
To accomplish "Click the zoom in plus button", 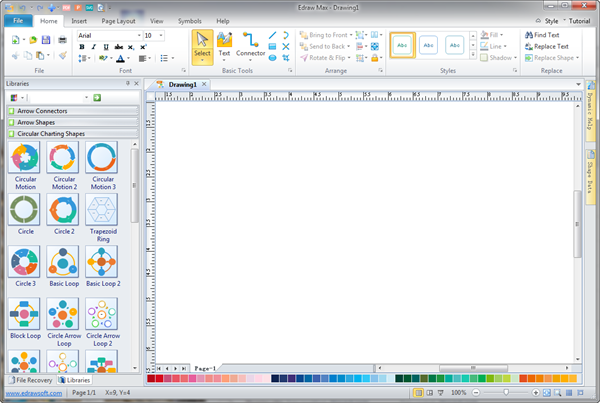I will (540, 394).
